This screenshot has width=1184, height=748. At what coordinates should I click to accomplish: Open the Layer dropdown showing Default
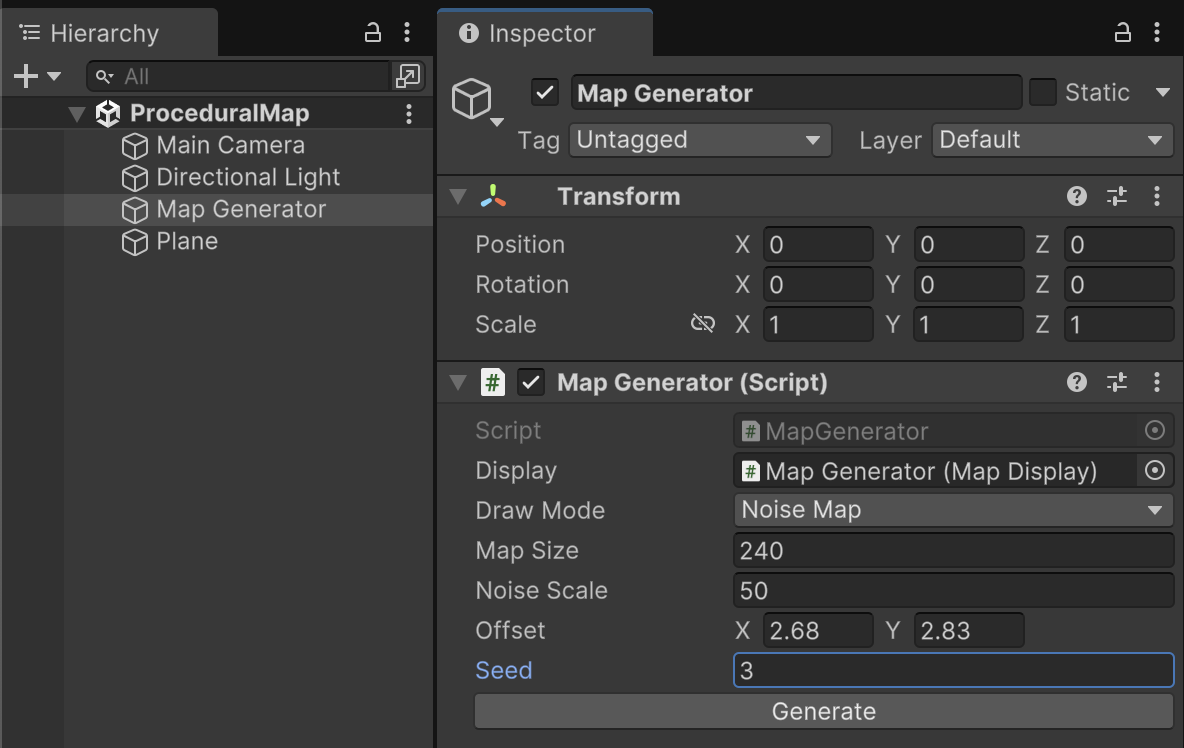click(x=1052, y=140)
